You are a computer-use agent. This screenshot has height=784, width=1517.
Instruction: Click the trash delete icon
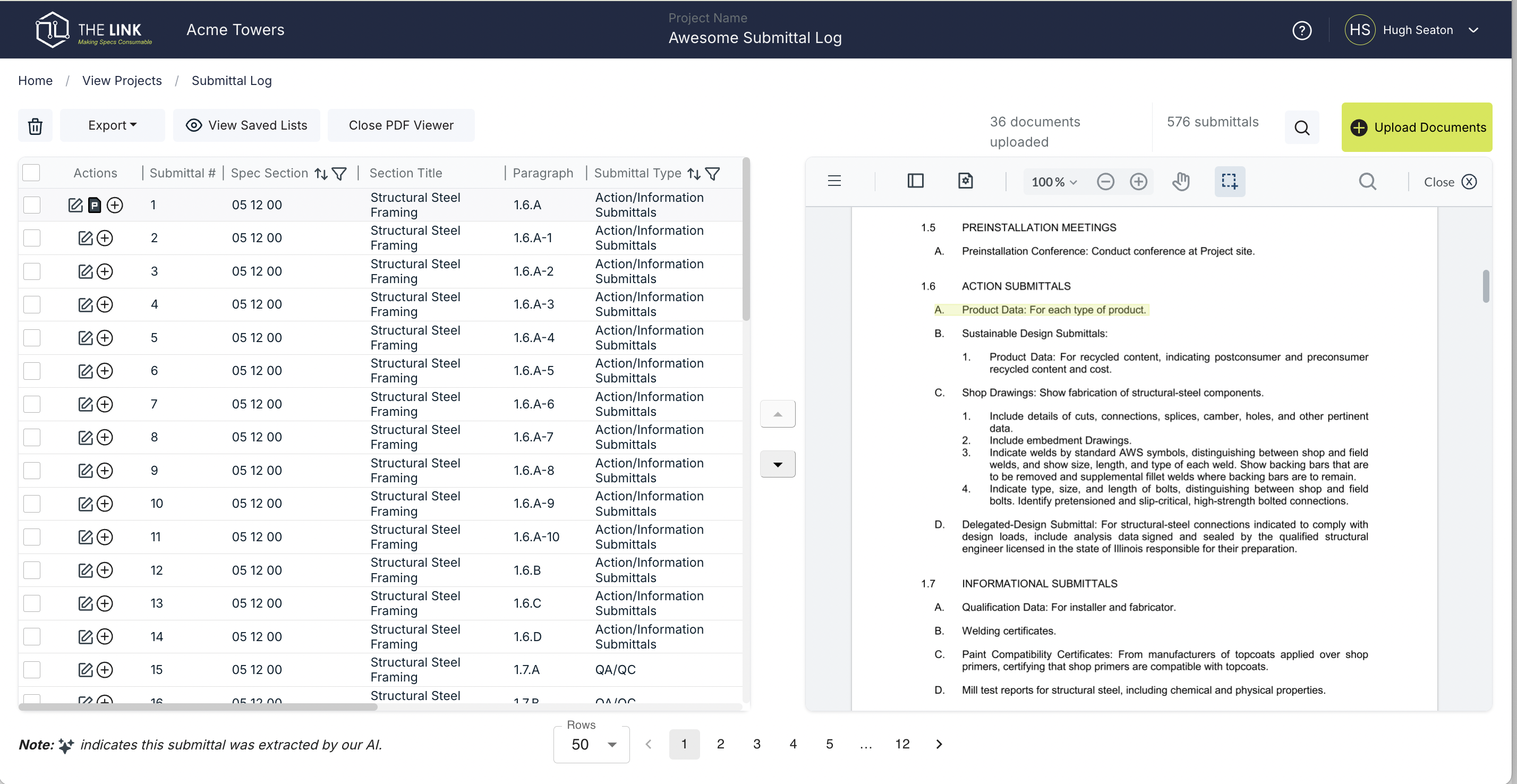point(36,125)
